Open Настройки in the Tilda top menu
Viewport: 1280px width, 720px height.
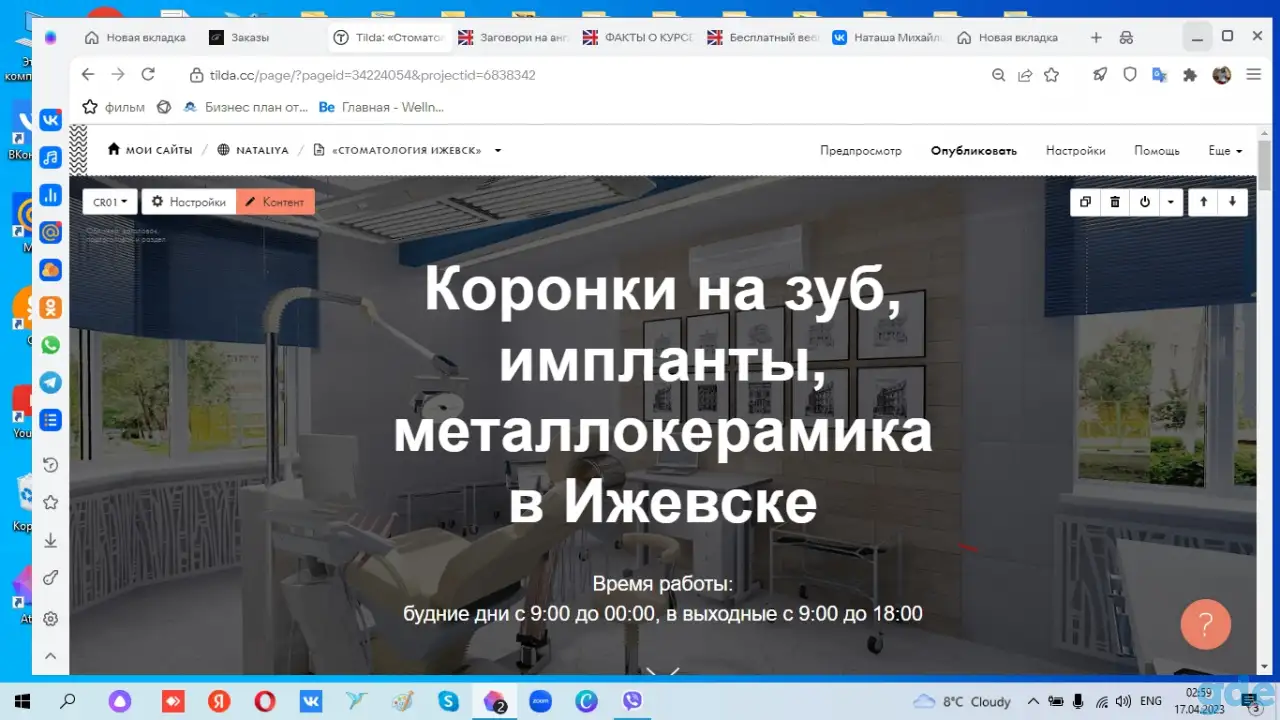coord(1076,151)
